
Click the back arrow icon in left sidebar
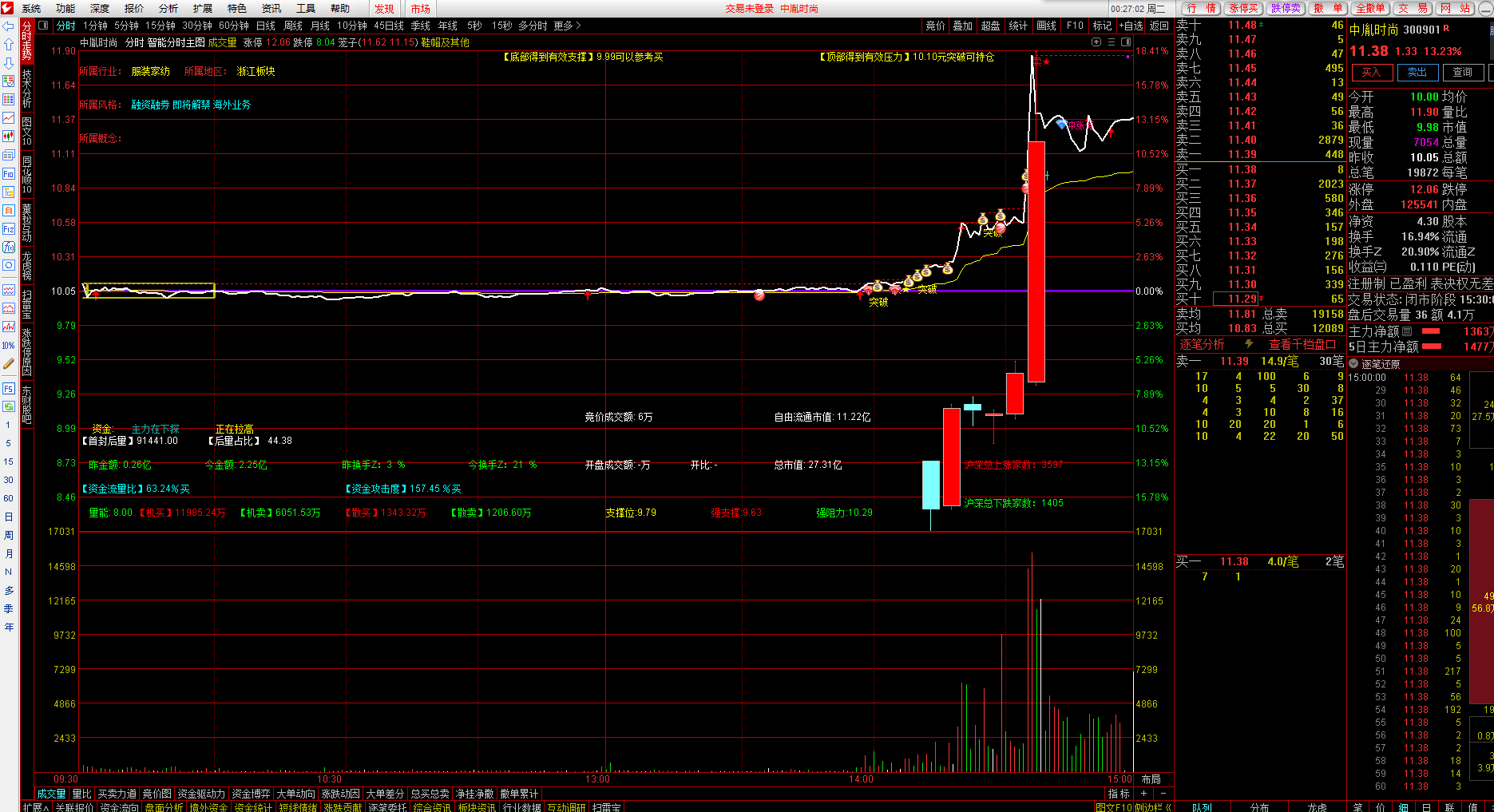(9, 26)
